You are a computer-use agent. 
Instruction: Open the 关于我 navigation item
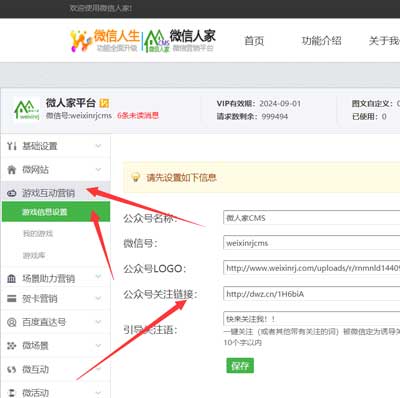click(x=384, y=41)
